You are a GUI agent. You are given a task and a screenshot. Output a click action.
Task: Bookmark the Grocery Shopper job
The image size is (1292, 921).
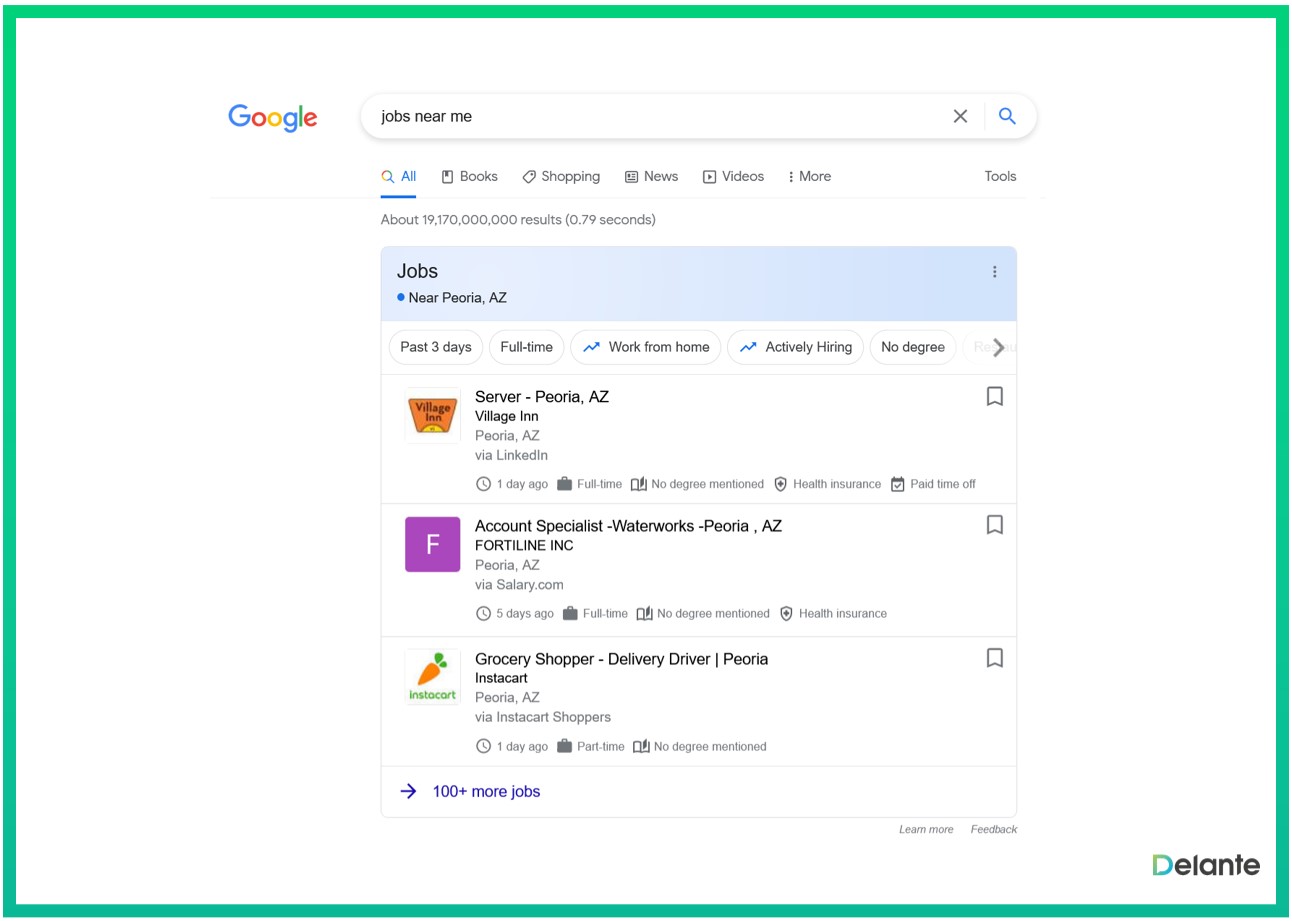(994, 658)
